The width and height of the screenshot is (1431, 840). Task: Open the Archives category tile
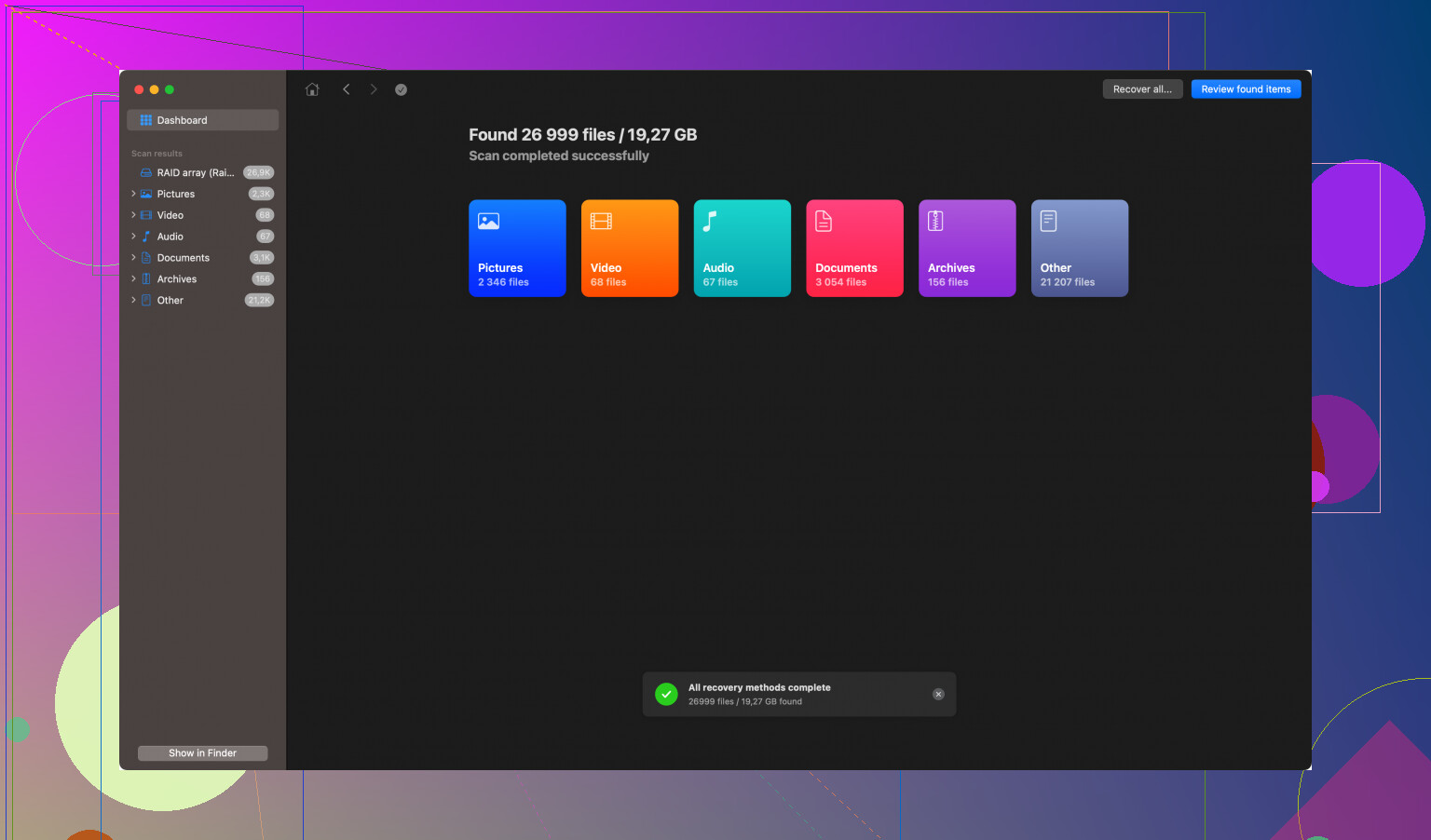click(967, 249)
